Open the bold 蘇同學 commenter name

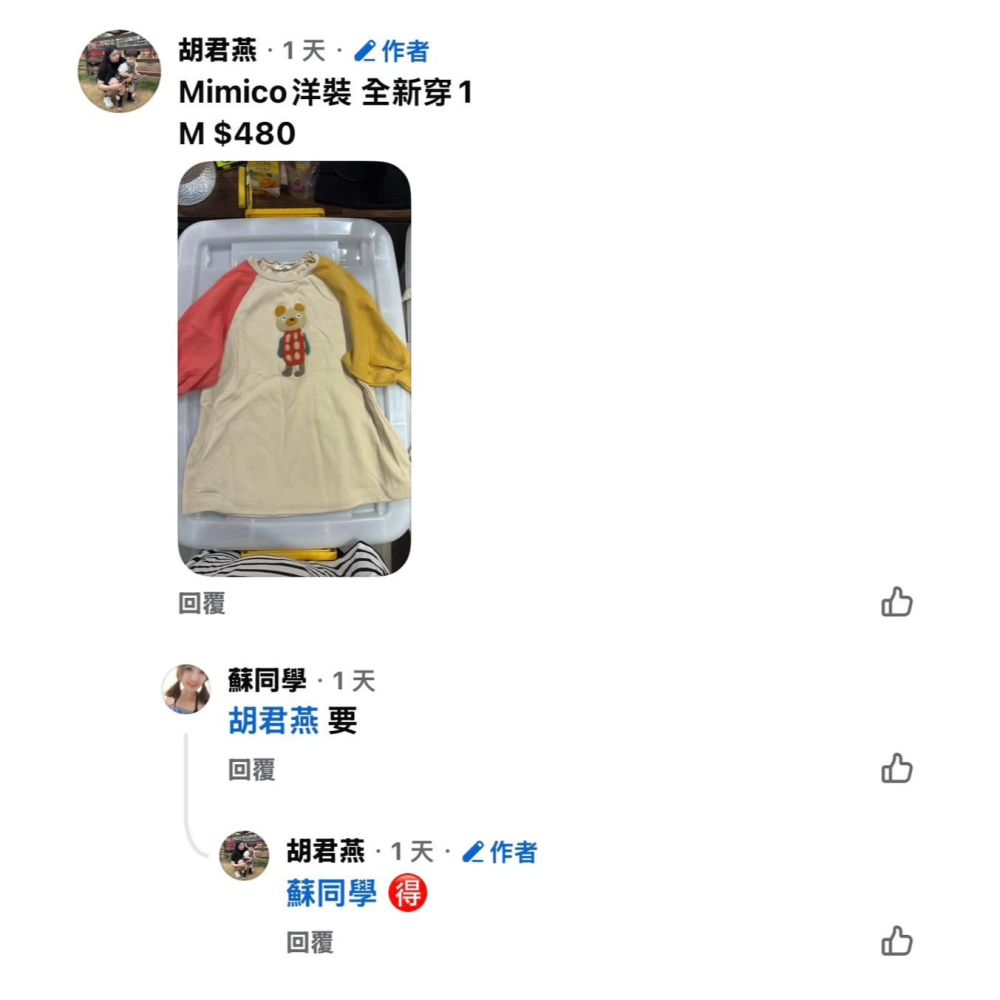267,680
